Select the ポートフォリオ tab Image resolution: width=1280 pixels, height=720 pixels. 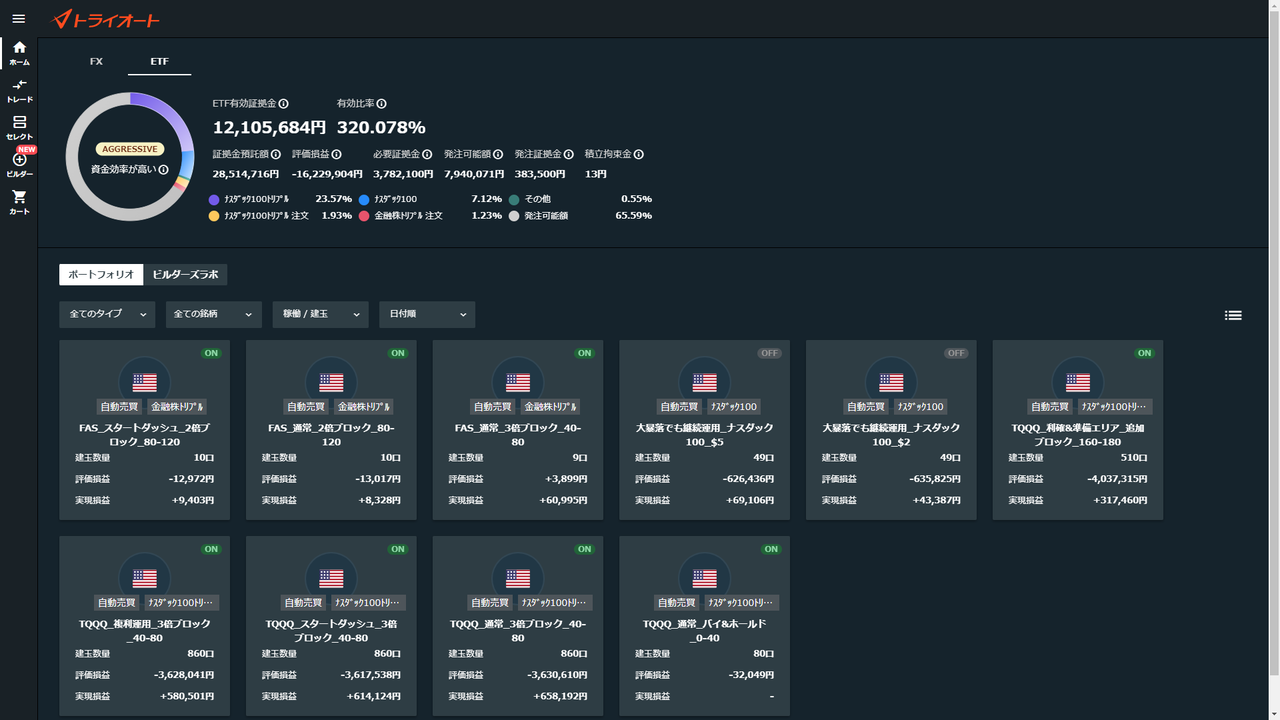tap(101, 274)
